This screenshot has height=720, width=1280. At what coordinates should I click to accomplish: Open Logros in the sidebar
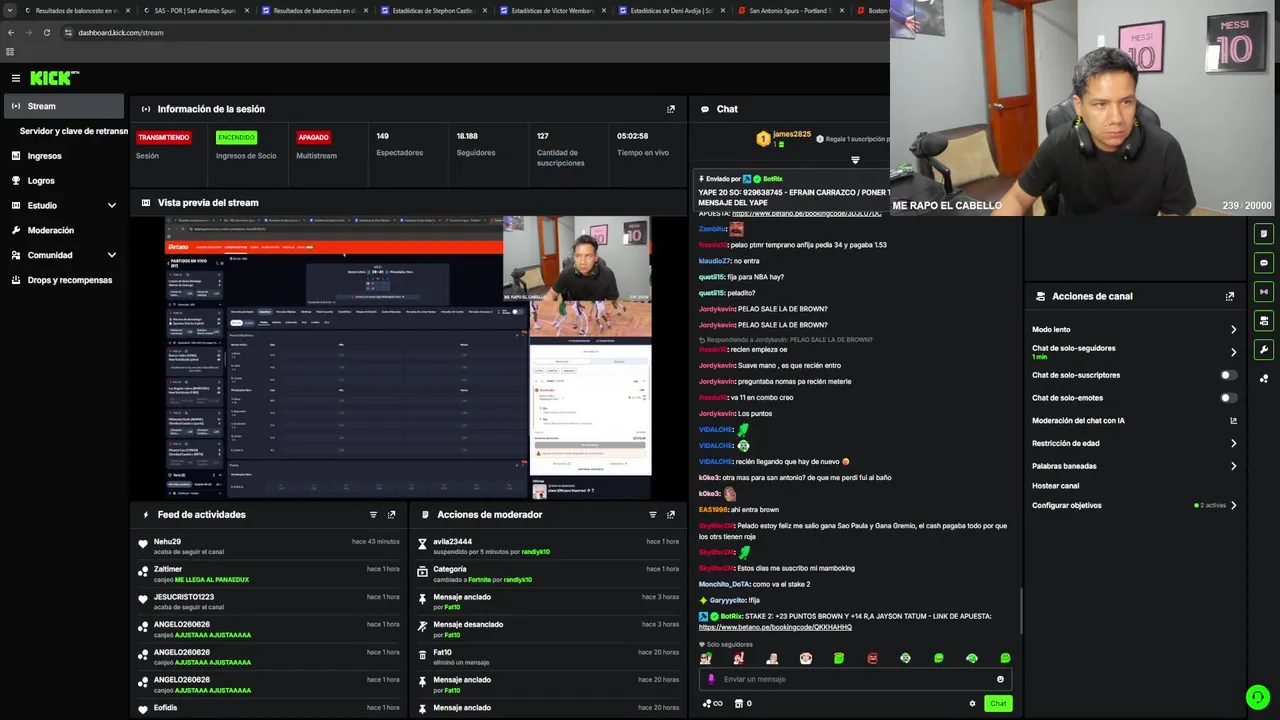coord(41,181)
